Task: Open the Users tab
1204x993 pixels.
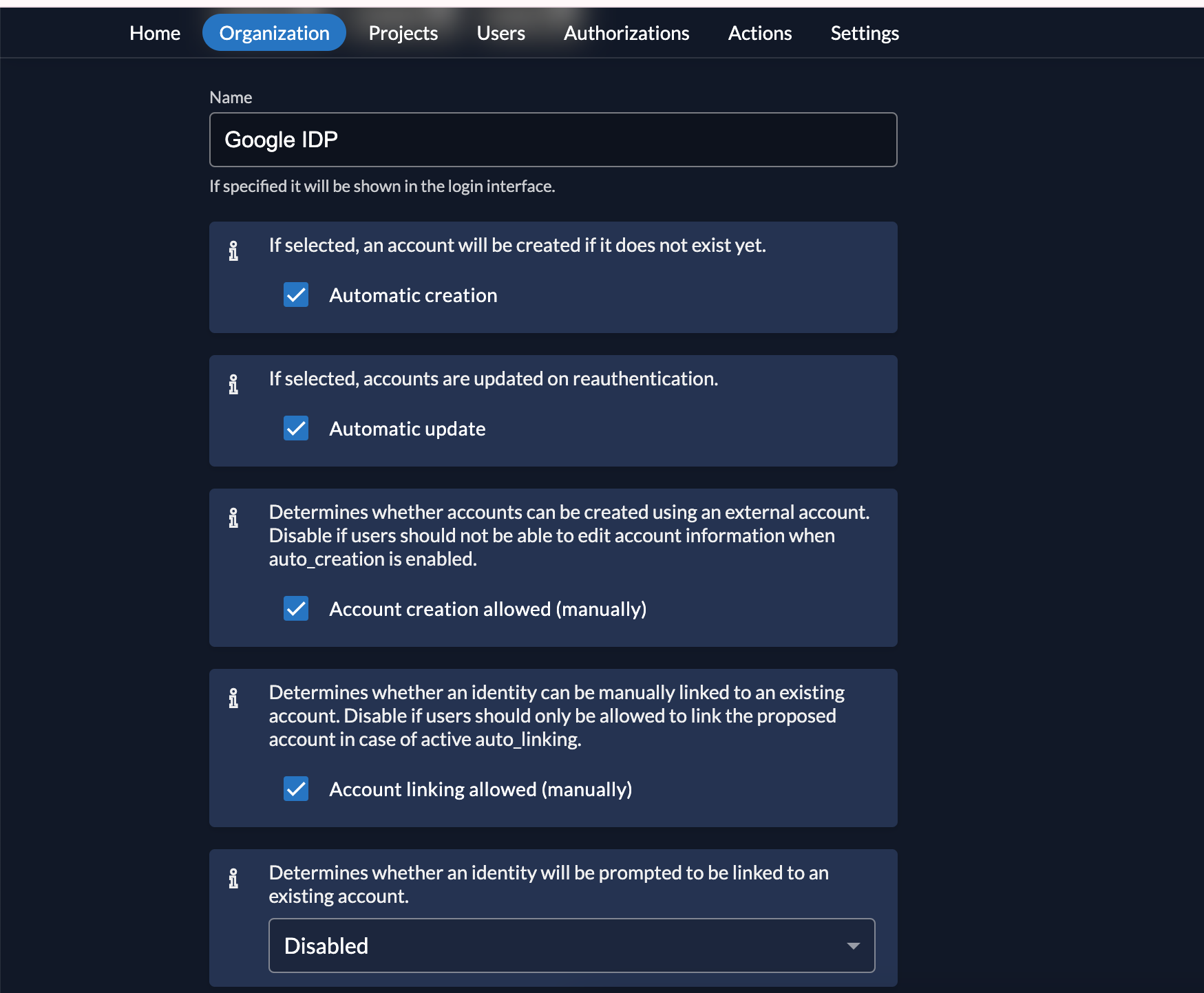Action: pos(501,33)
